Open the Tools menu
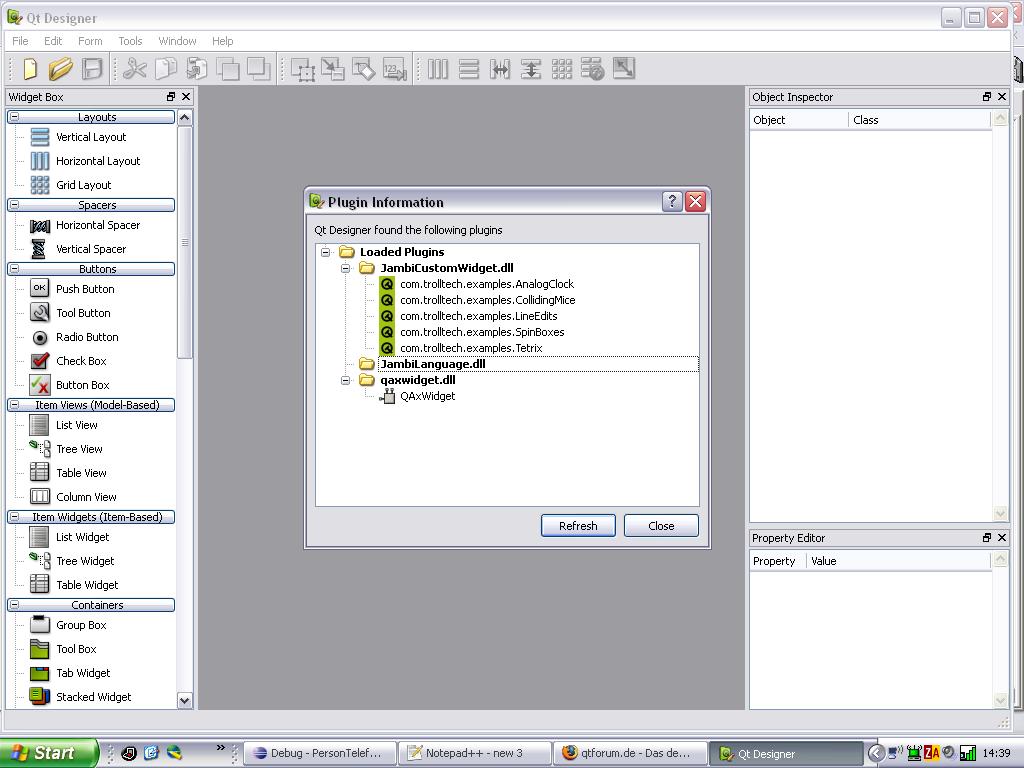The width and height of the screenshot is (1024, 768). pos(130,41)
